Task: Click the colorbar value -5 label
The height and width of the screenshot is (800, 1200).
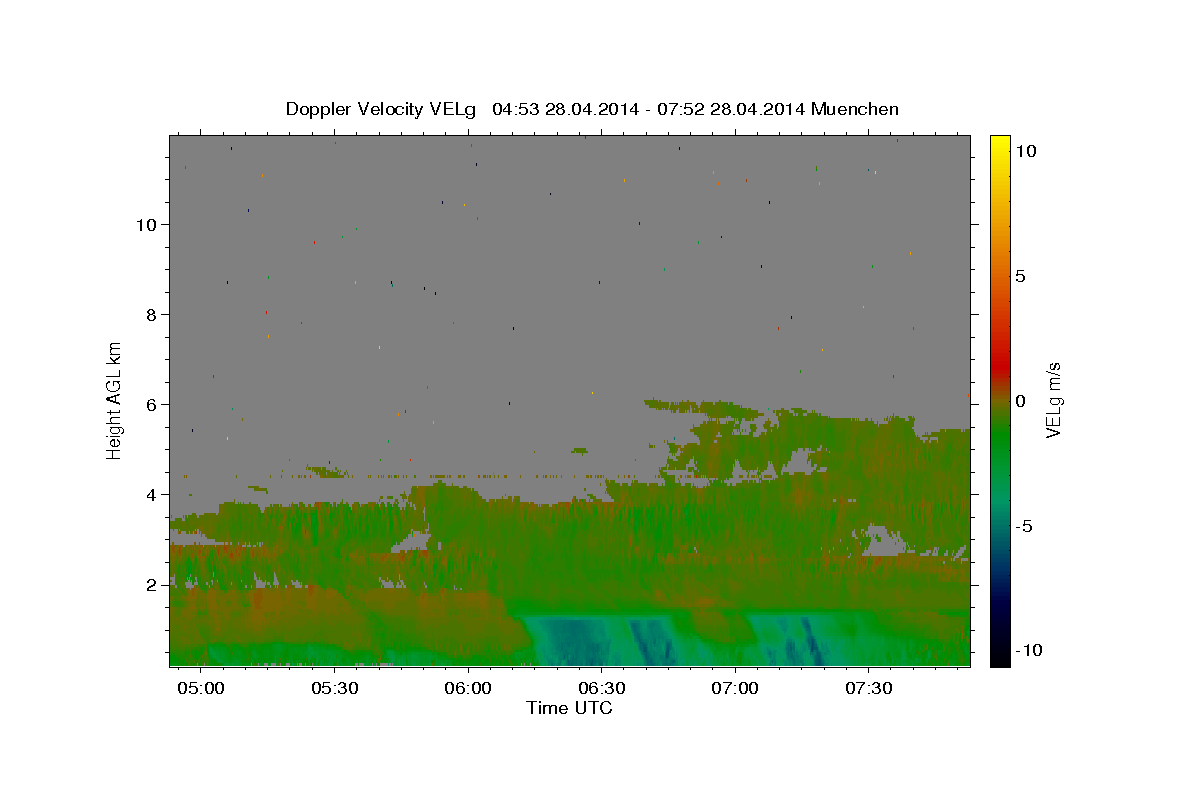Action: [x=1024, y=526]
